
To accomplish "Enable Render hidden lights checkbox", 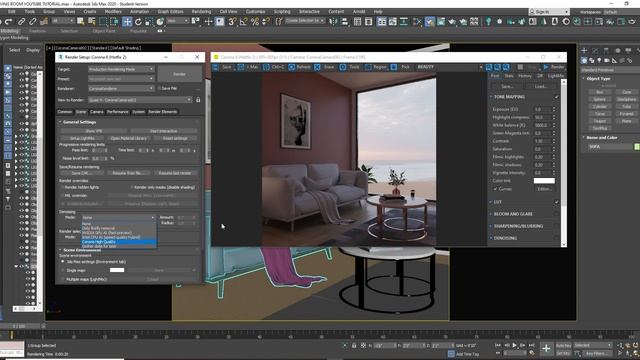I will click(62, 187).
